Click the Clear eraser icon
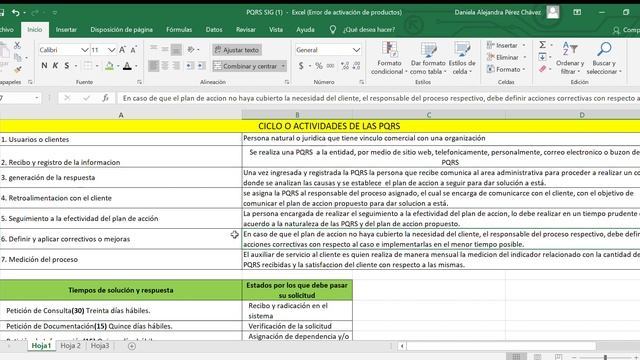 pyautogui.click(x=542, y=69)
